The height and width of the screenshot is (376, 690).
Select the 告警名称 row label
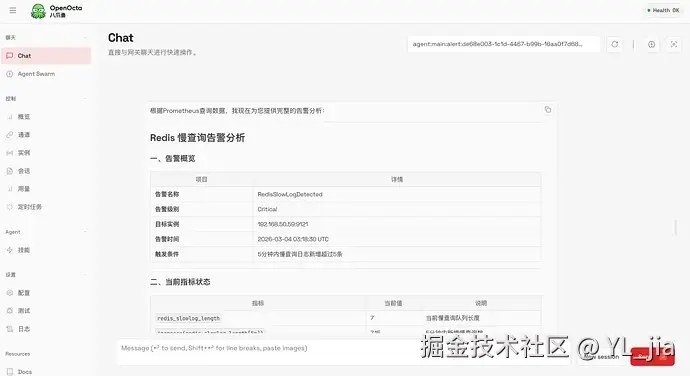(x=167, y=194)
